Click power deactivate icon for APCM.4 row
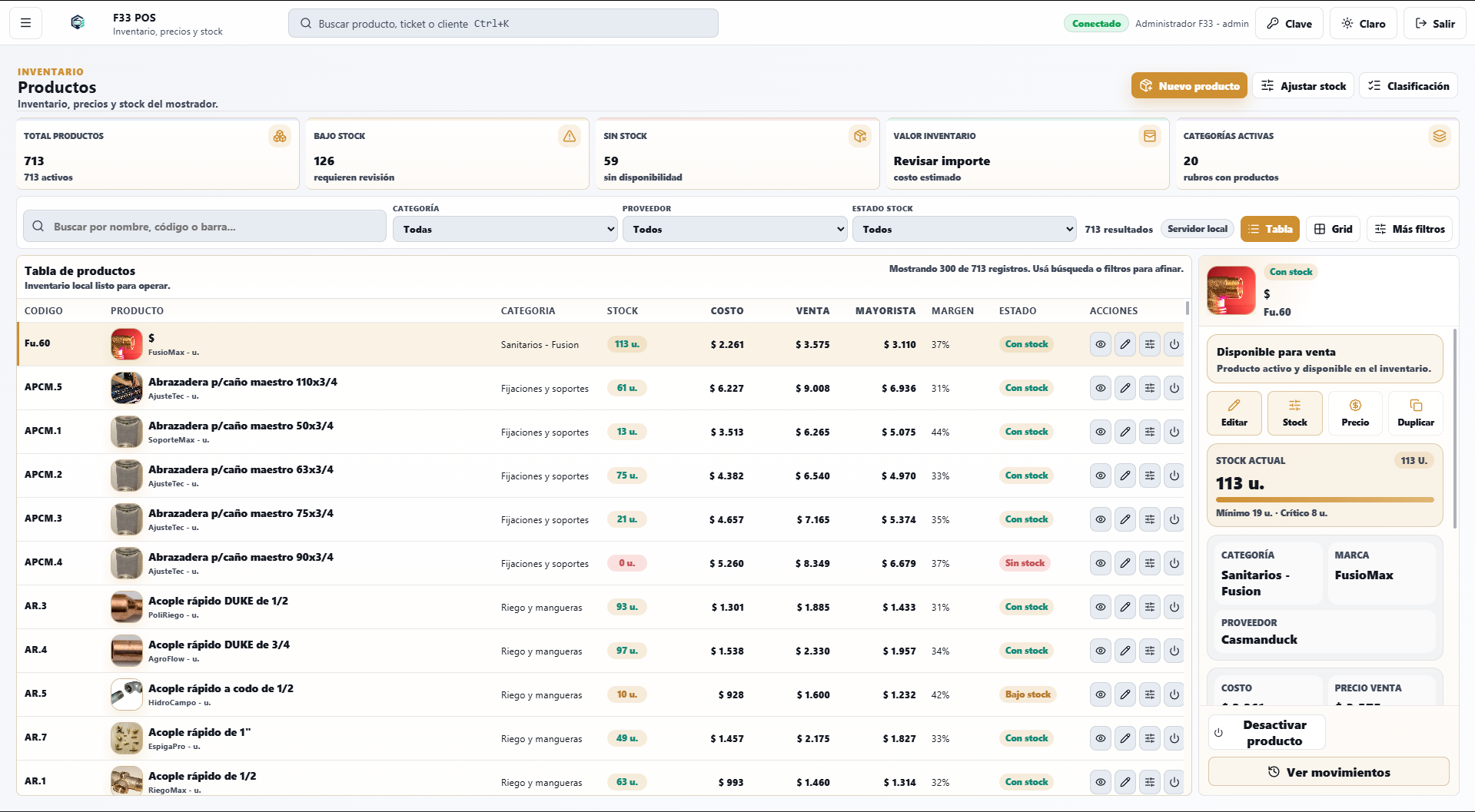The width and height of the screenshot is (1475, 812). tap(1174, 563)
